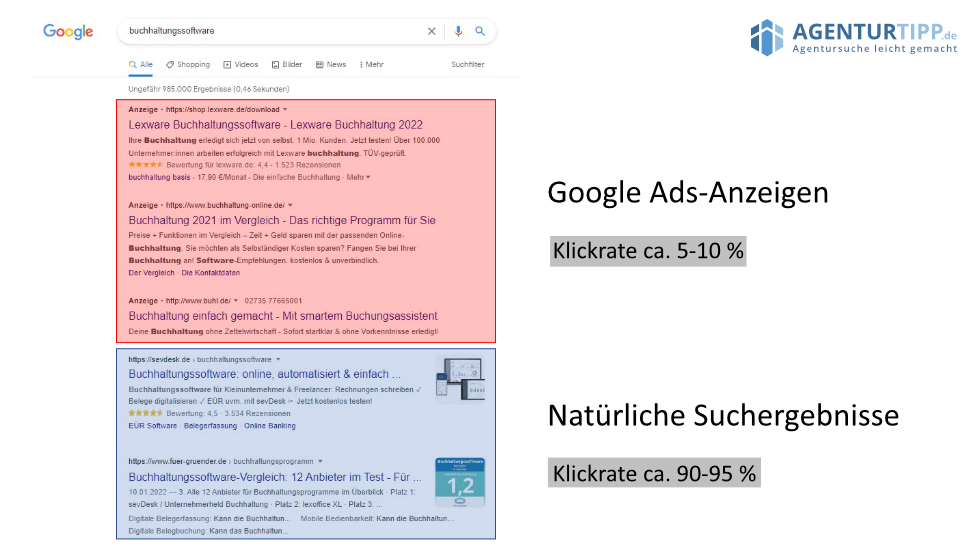Clear the search field with X icon
The image size is (978, 550).
(x=431, y=31)
